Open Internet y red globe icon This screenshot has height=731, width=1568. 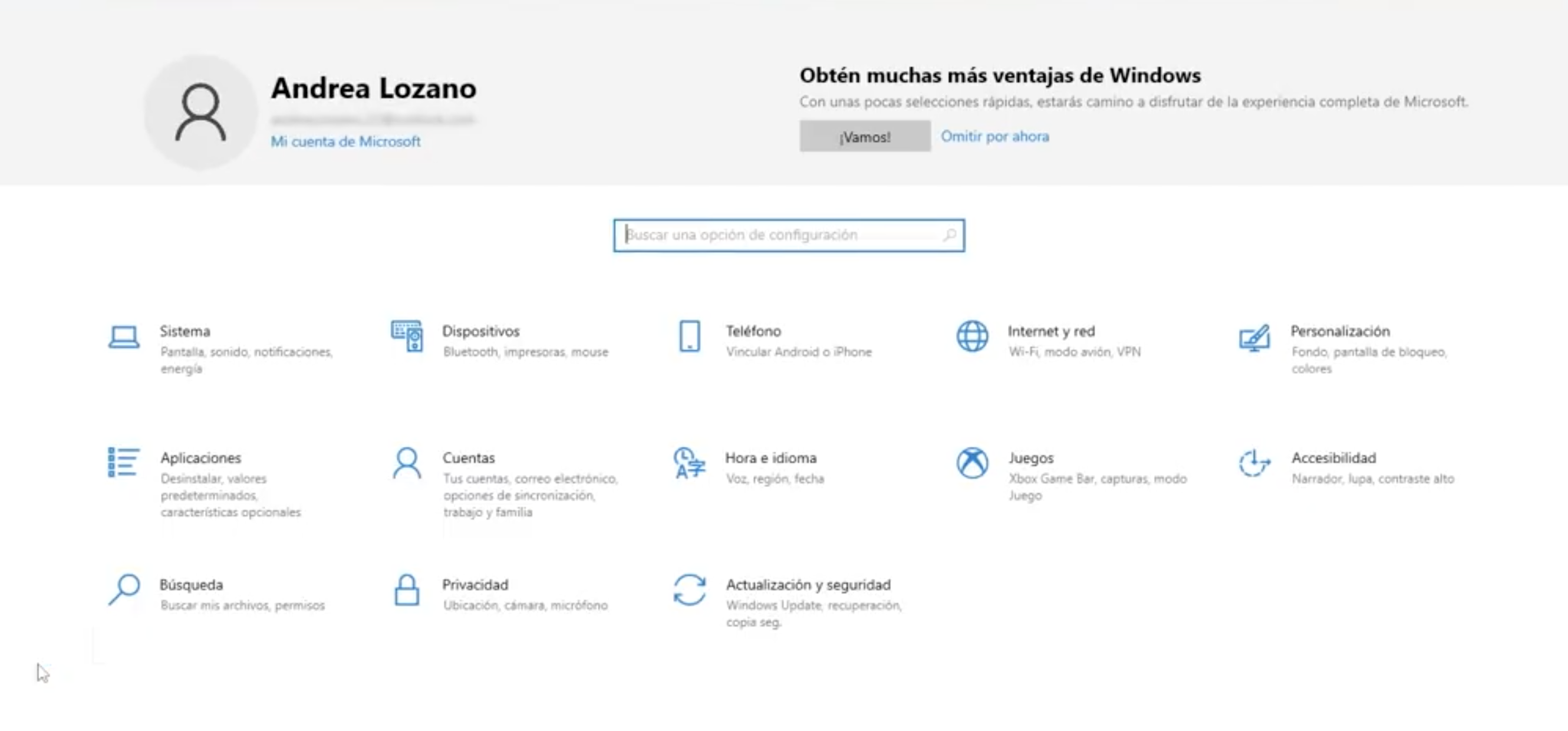972,336
